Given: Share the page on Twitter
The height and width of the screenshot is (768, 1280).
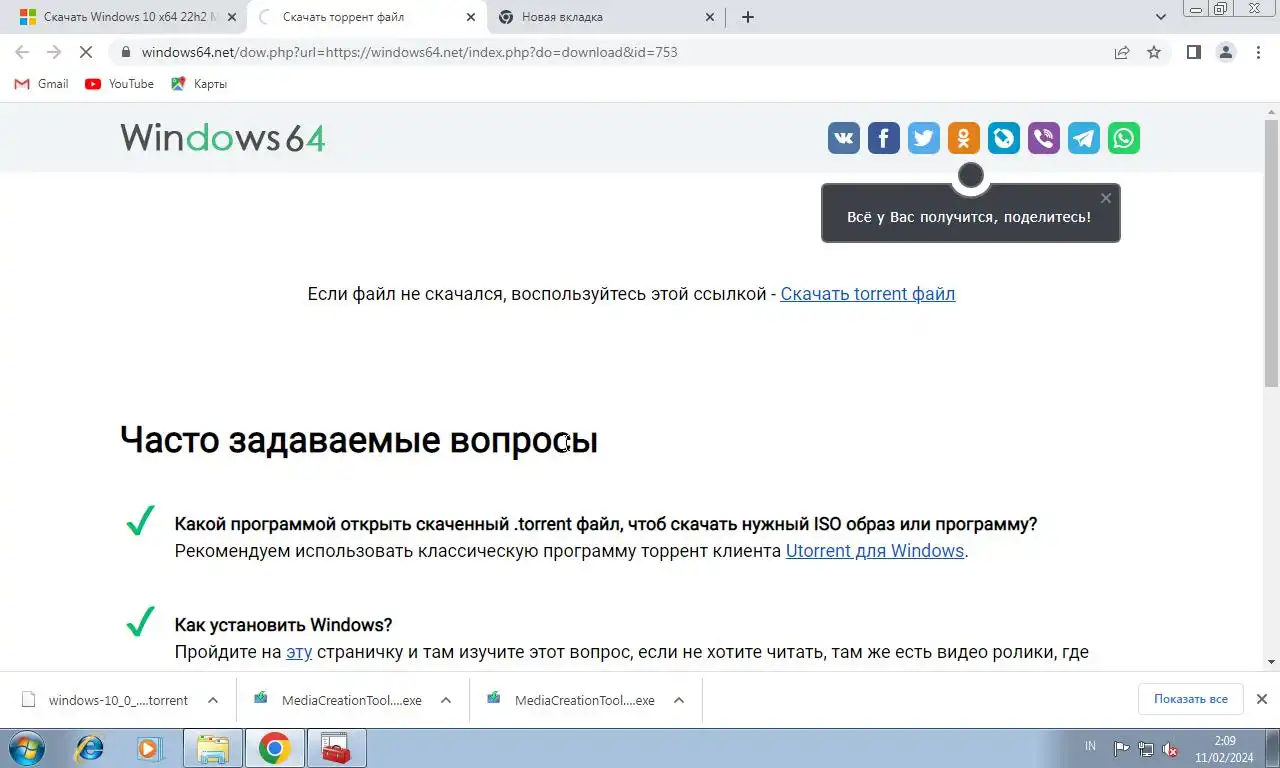Looking at the screenshot, I should point(924,138).
